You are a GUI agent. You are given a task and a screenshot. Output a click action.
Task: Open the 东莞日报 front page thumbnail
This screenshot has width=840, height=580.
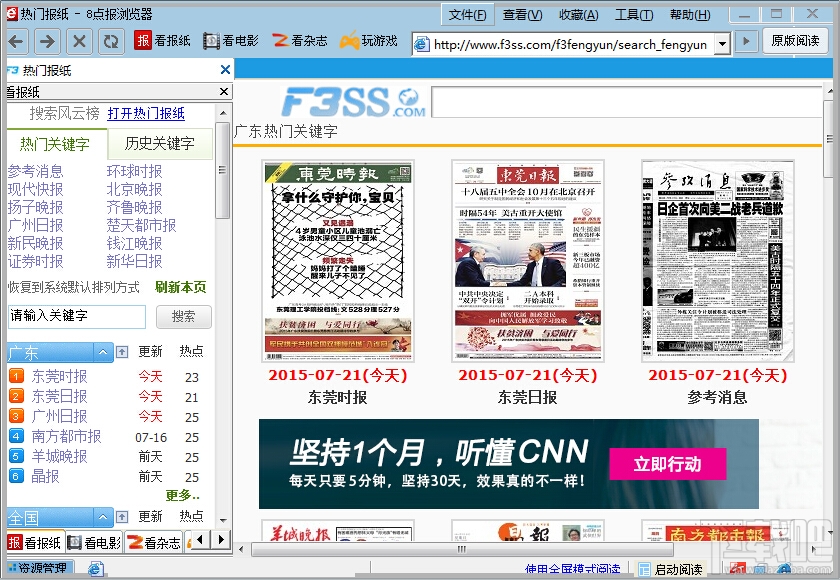tap(528, 261)
